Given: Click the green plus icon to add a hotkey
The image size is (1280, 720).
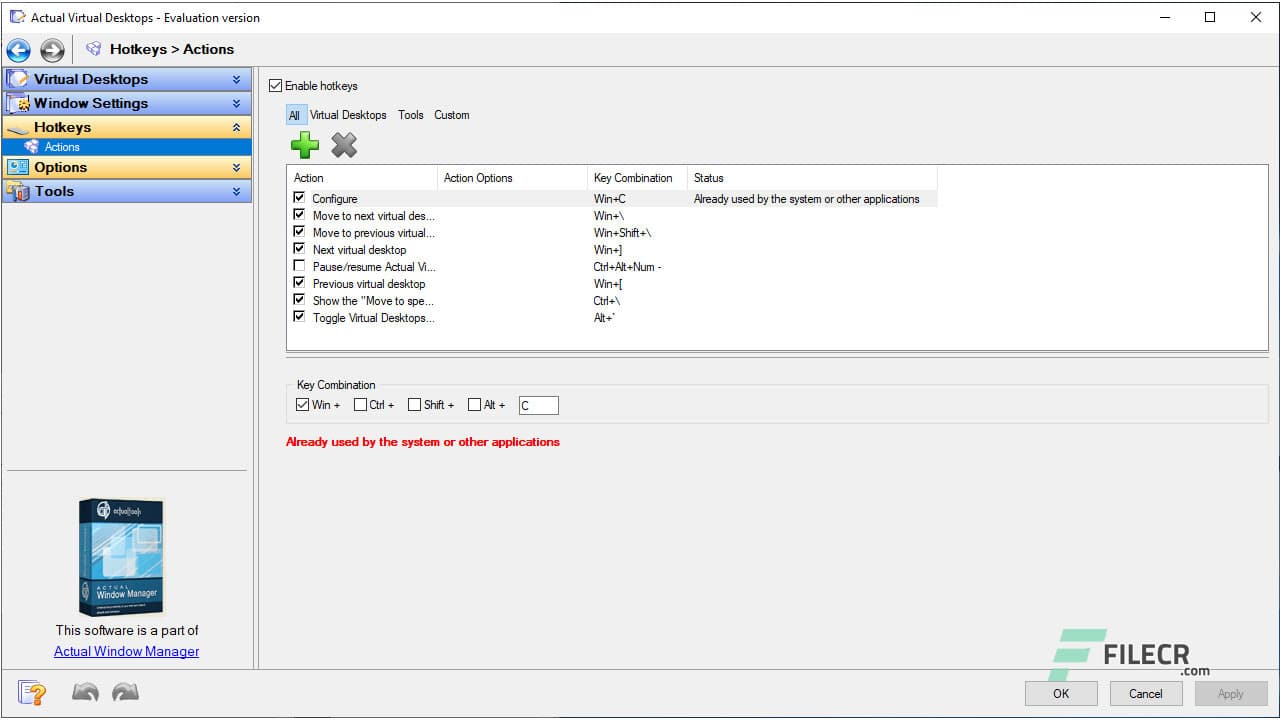Looking at the screenshot, I should (305, 145).
